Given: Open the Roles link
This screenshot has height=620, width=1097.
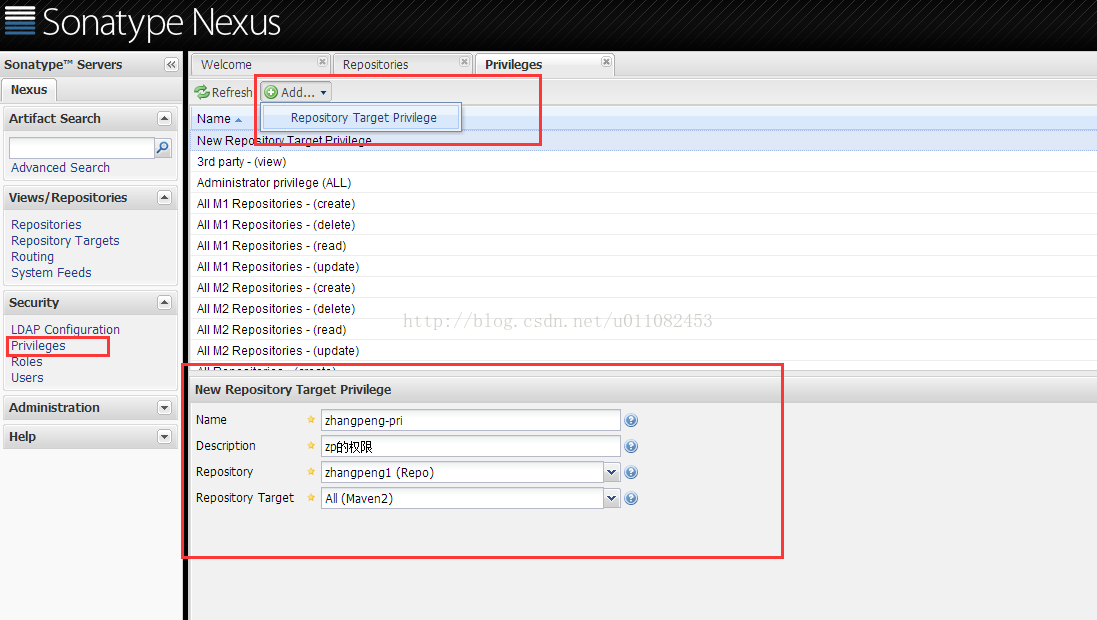Looking at the screenshot, I should pyautogui.click(x=27, y=362).
